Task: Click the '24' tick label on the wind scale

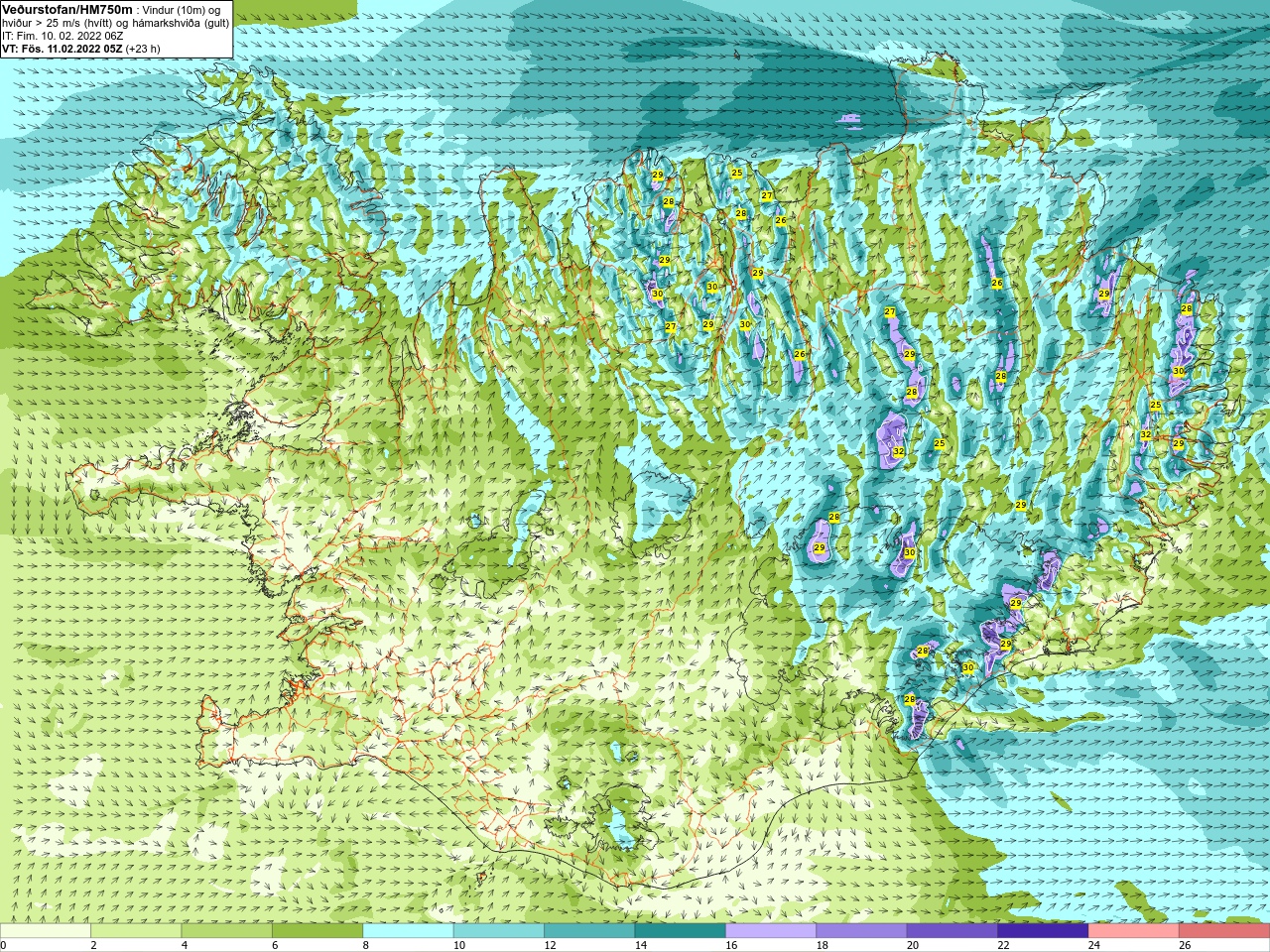Action: (1094, 945)
